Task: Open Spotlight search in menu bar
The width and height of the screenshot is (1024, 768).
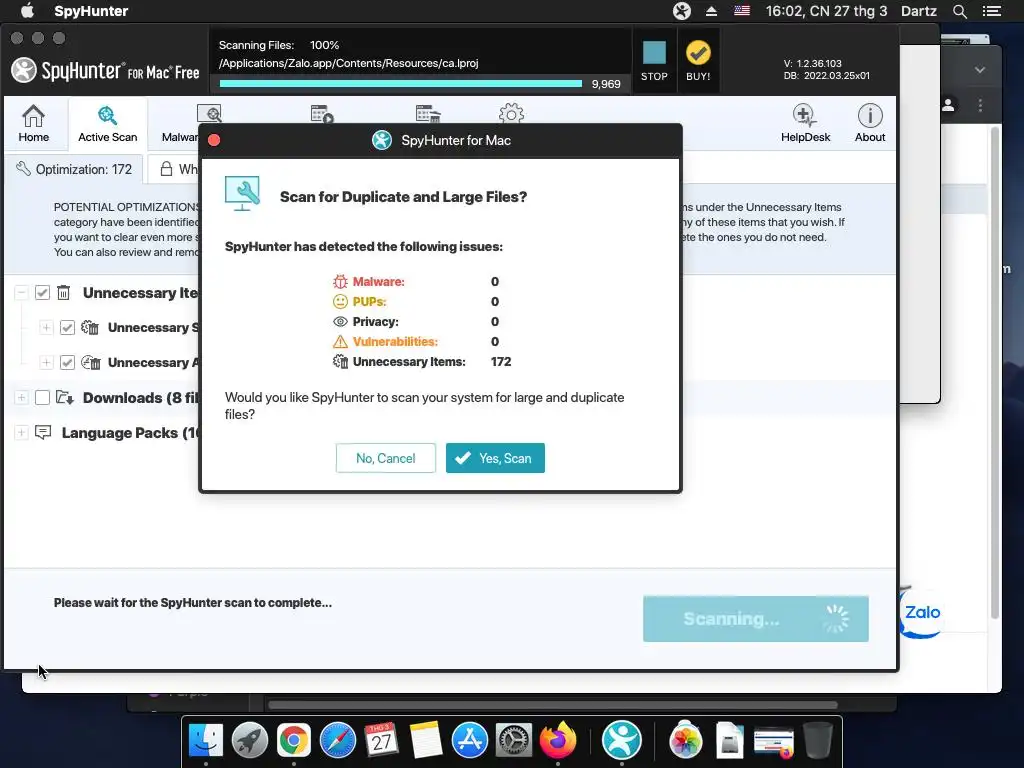Action: [959, 11]
